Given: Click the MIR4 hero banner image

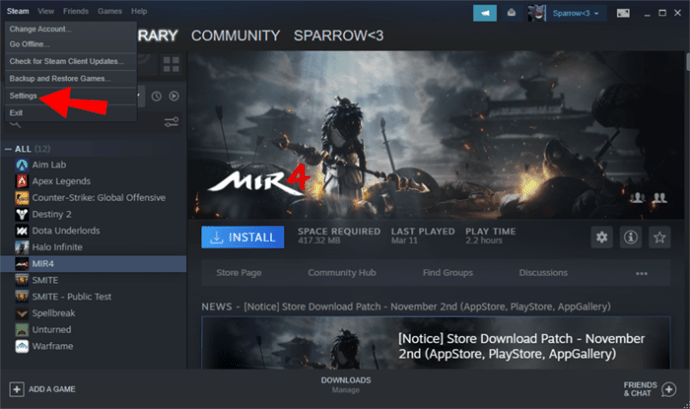Looking at the screenshot, I should (436, 135).
